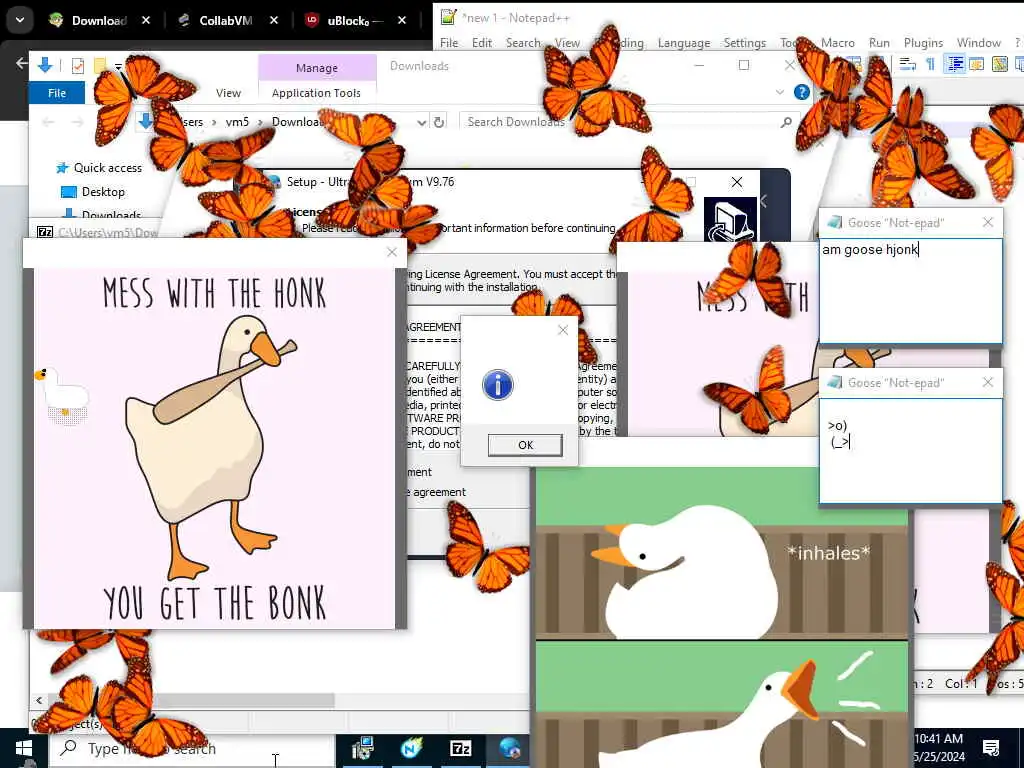Click the vm5 breadcrumb in address bar
This screenshot has width=1024, height=768.
click(237, 122)
